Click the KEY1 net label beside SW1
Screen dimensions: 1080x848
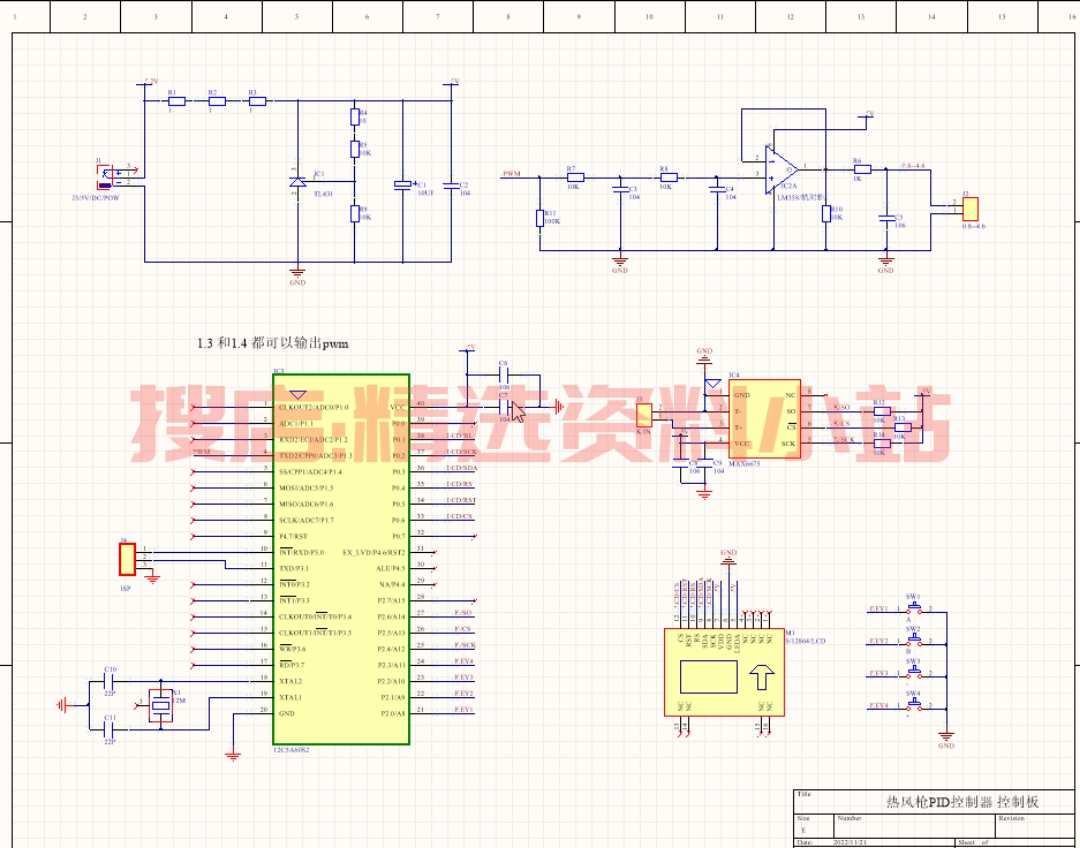pyautogui.click(x=878, y=609)
